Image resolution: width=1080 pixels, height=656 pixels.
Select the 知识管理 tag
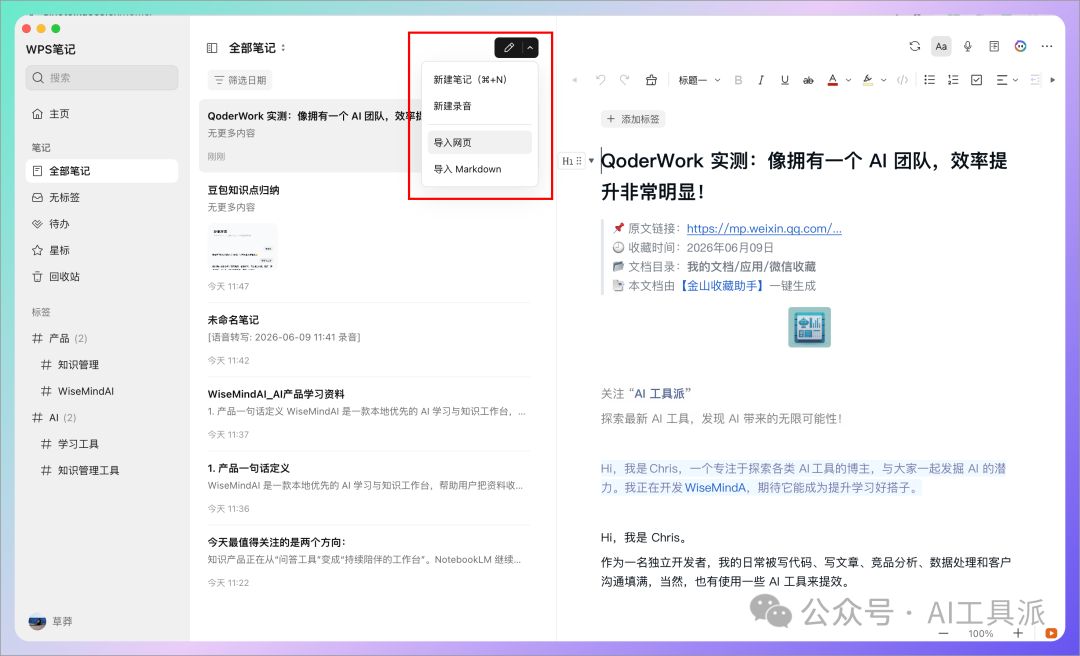(x=102, y=365)
